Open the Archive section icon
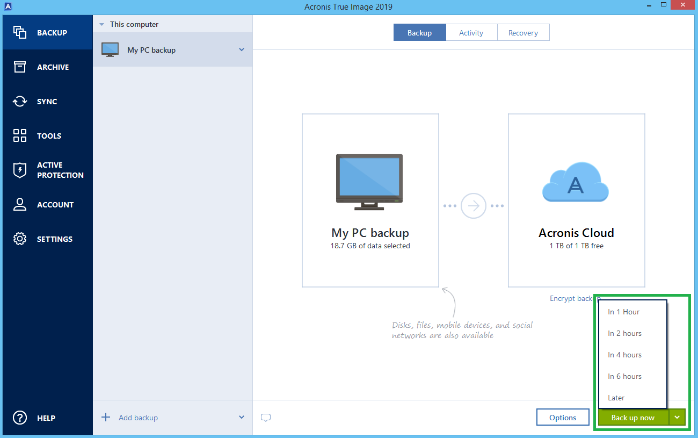 click(x=20, y=67)
